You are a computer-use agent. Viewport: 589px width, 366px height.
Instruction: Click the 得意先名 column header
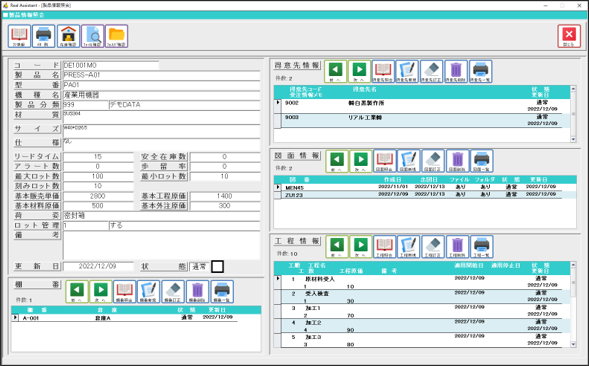[364, 89]
